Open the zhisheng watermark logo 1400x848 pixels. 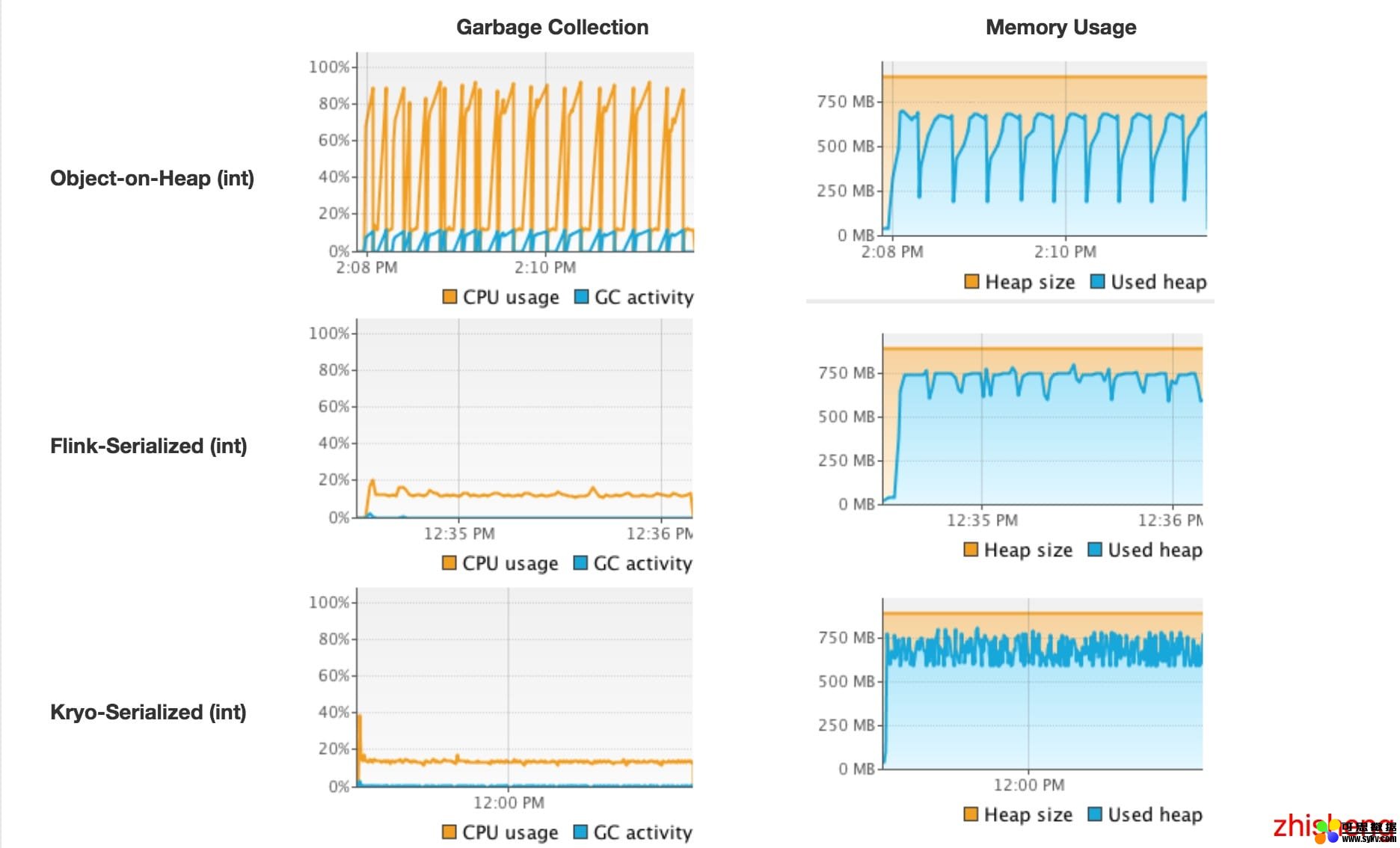(x=1331, y=827)
